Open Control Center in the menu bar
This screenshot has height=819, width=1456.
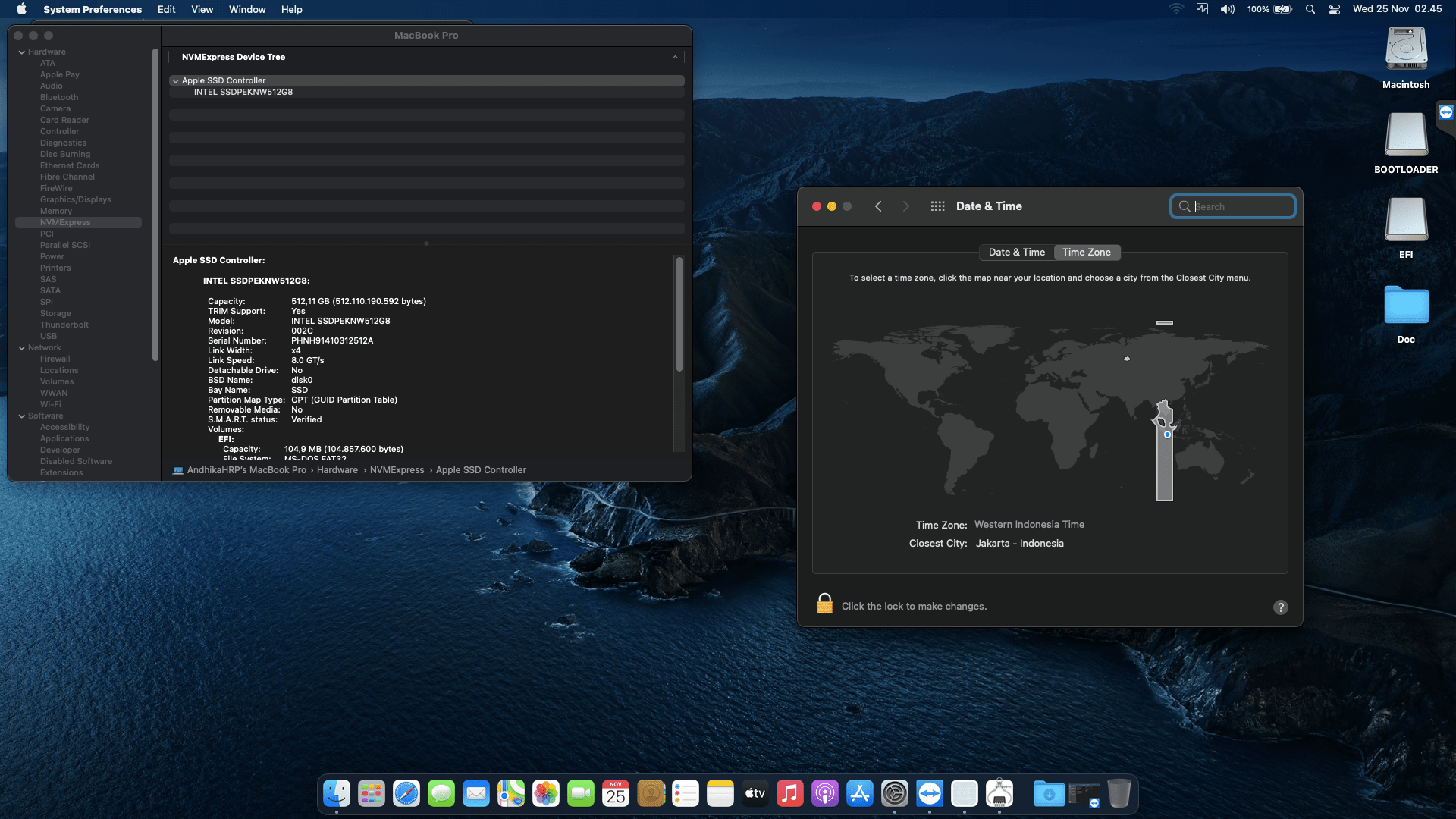[1335, 9]
